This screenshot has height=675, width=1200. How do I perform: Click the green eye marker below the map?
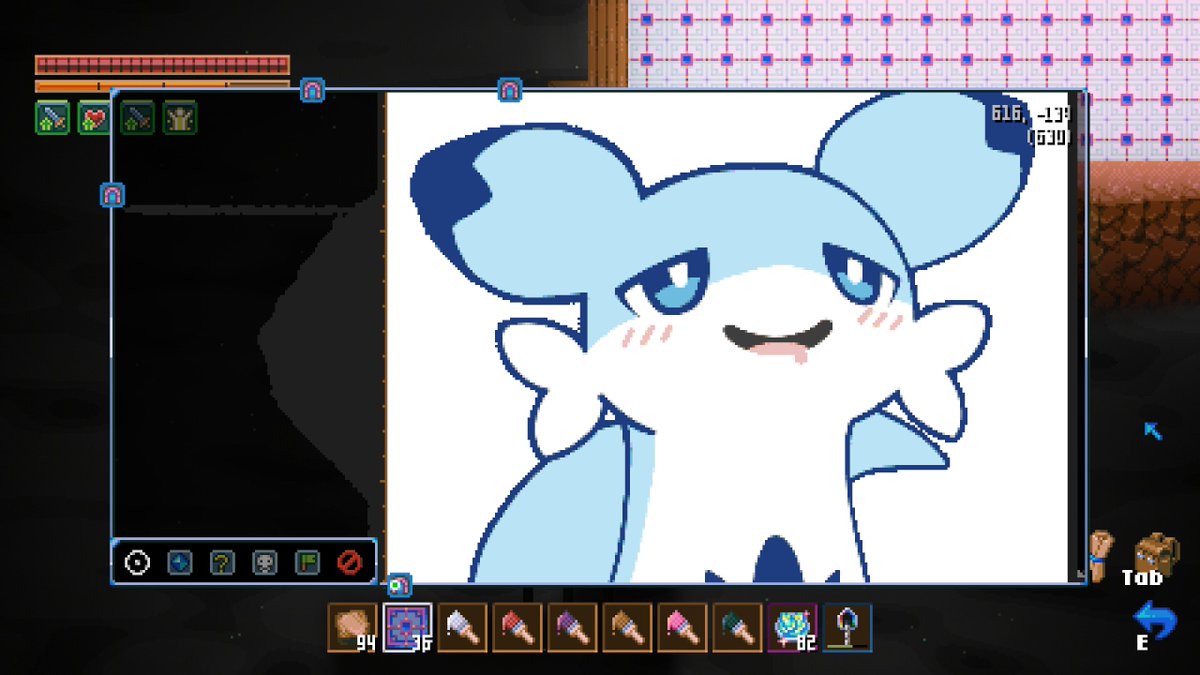[x=399, y=584]
